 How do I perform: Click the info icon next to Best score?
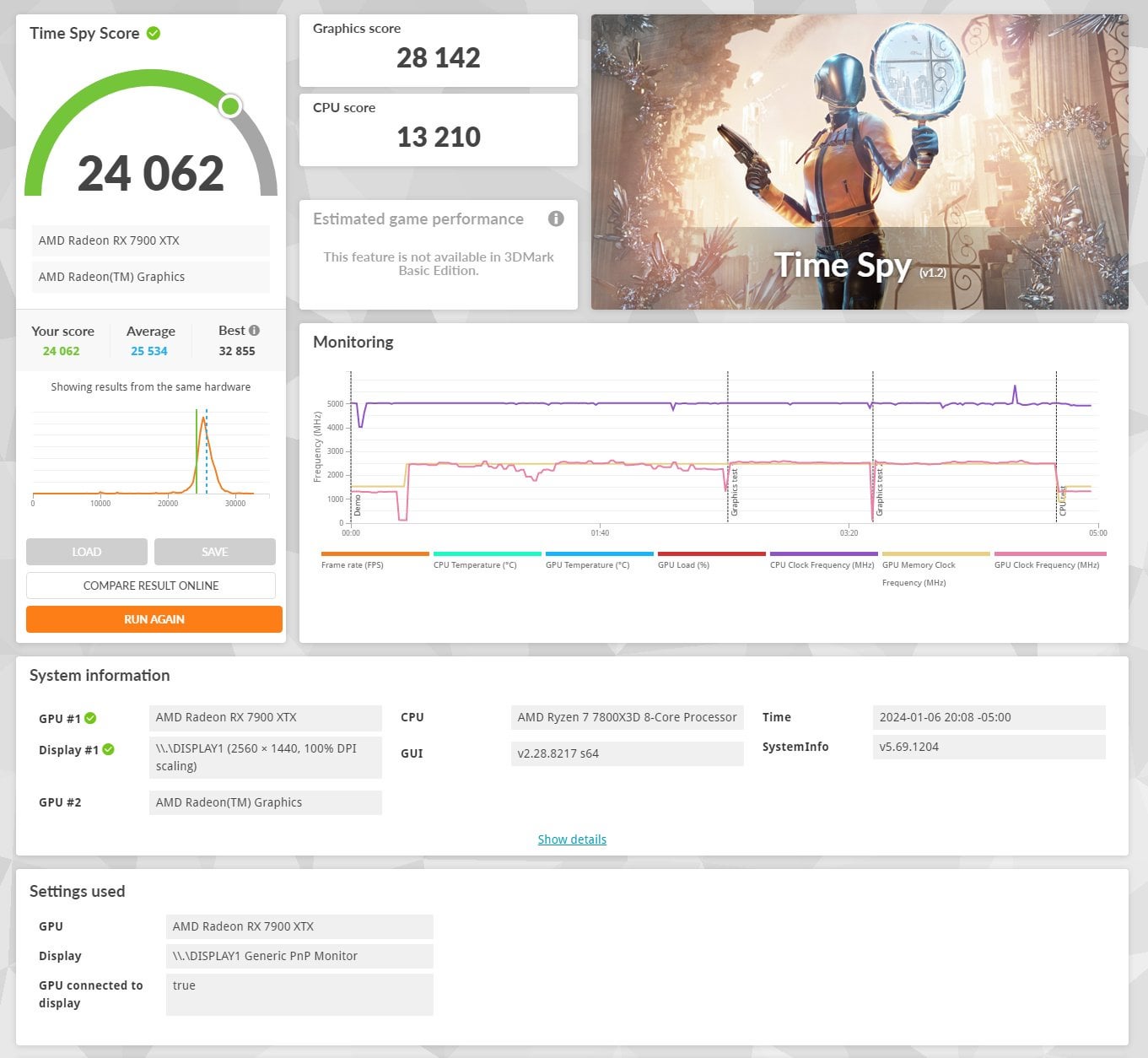pyautogui.click(x=254, y=331)
